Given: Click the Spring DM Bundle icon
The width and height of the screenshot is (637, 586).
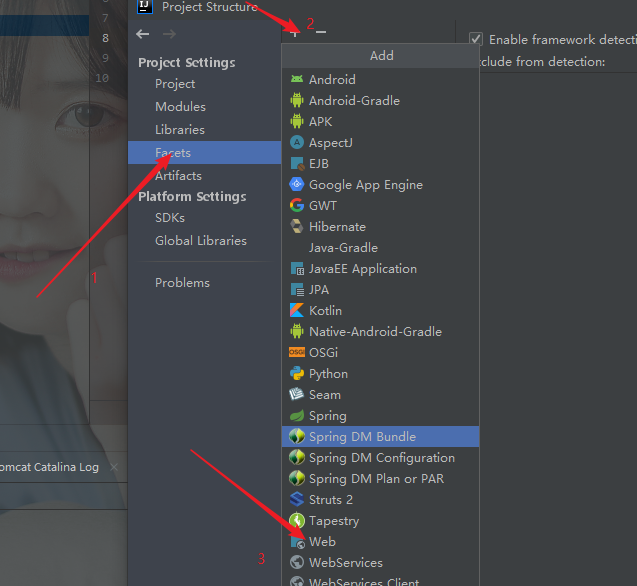Looking at the screenshot, I should coord(297,436).
